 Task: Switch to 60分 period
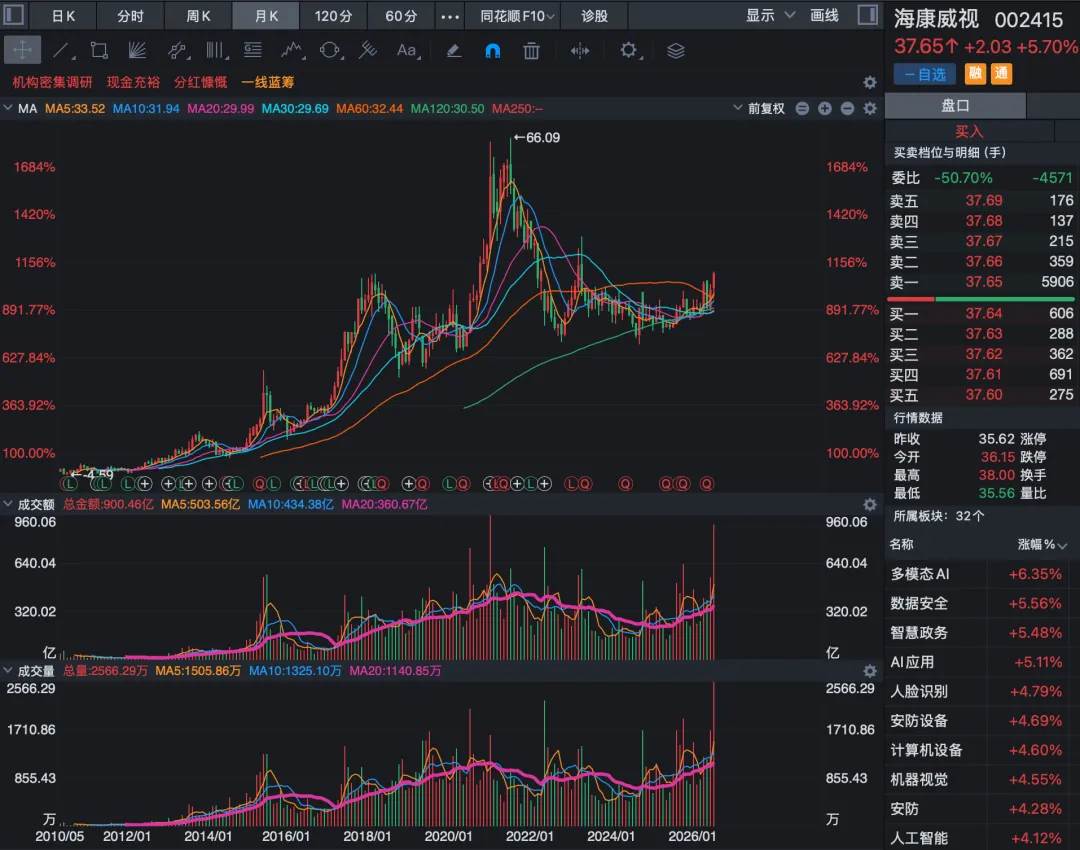tap(401, 15)
